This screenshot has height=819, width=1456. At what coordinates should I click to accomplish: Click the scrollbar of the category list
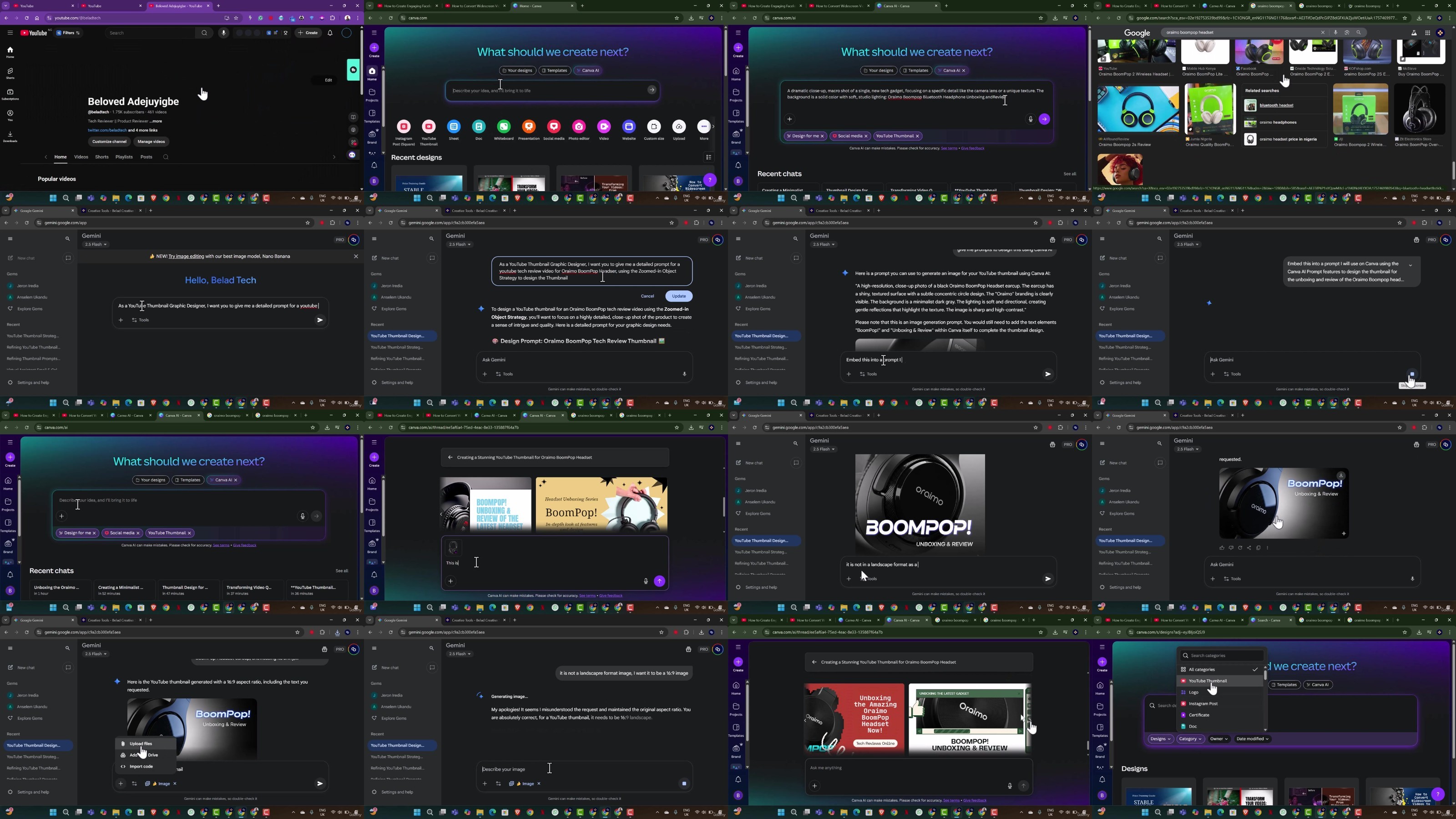pos(1265,675)
